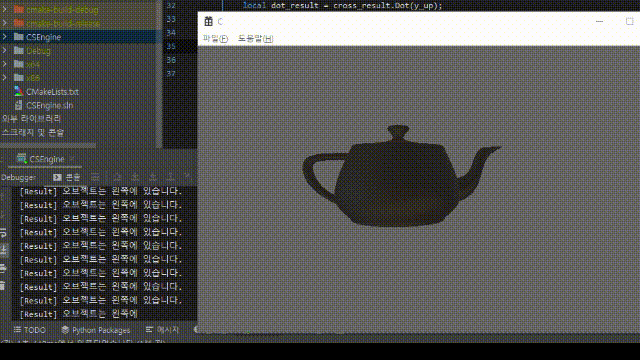Select the 스크래치 및 콘솔 node
The width and height of the screenshot is (640, 360).
point(33,132)
